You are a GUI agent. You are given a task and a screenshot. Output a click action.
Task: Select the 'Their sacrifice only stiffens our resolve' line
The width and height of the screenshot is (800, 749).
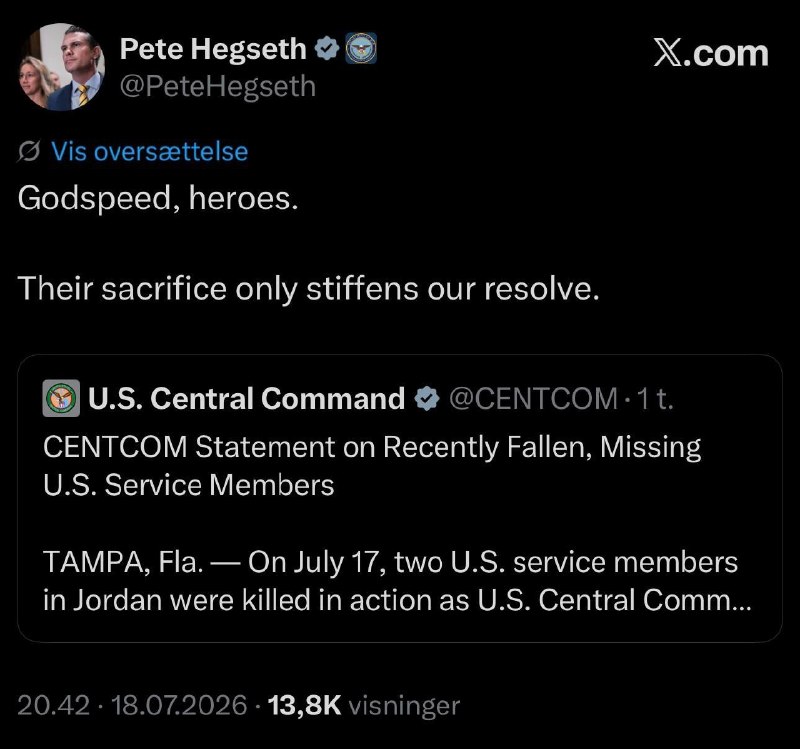tap(308, 289)
